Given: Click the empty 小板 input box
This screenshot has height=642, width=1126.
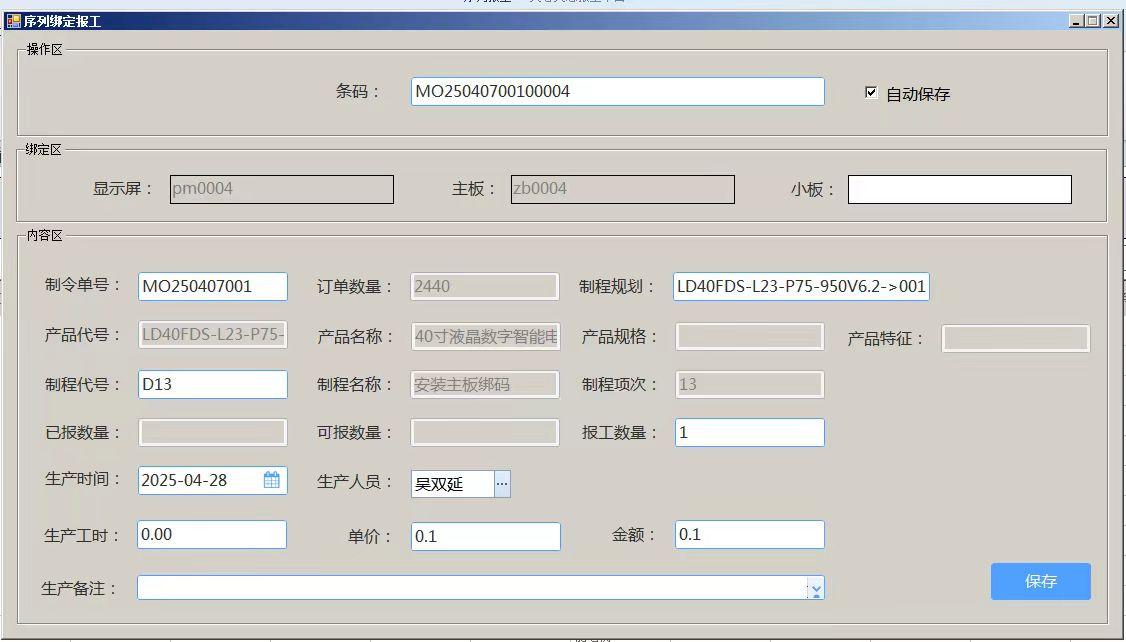Looking at the screenshot, I should 959,189.
